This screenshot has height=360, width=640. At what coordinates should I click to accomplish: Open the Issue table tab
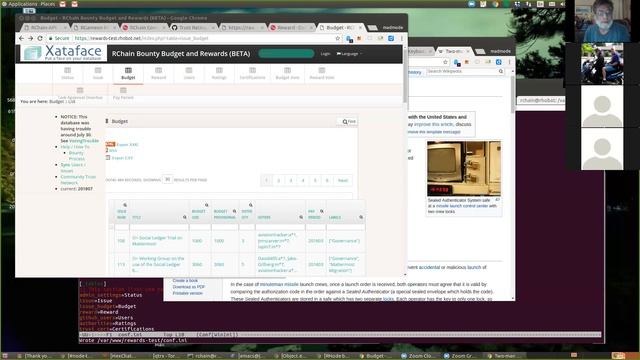tap(98, 73)
